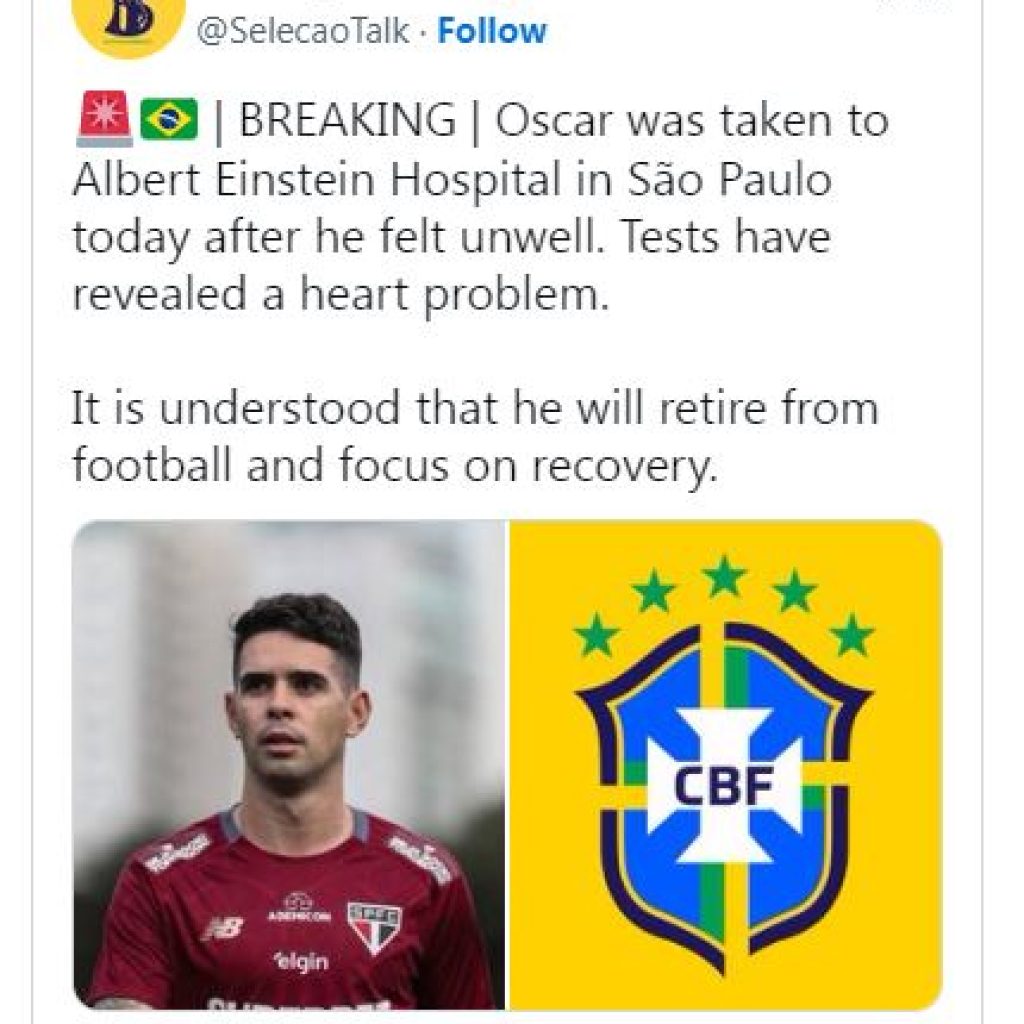Click the SelecaoTalk yellow profile avatar
The image size is (1024, 1024).
[x=129, y=22]
